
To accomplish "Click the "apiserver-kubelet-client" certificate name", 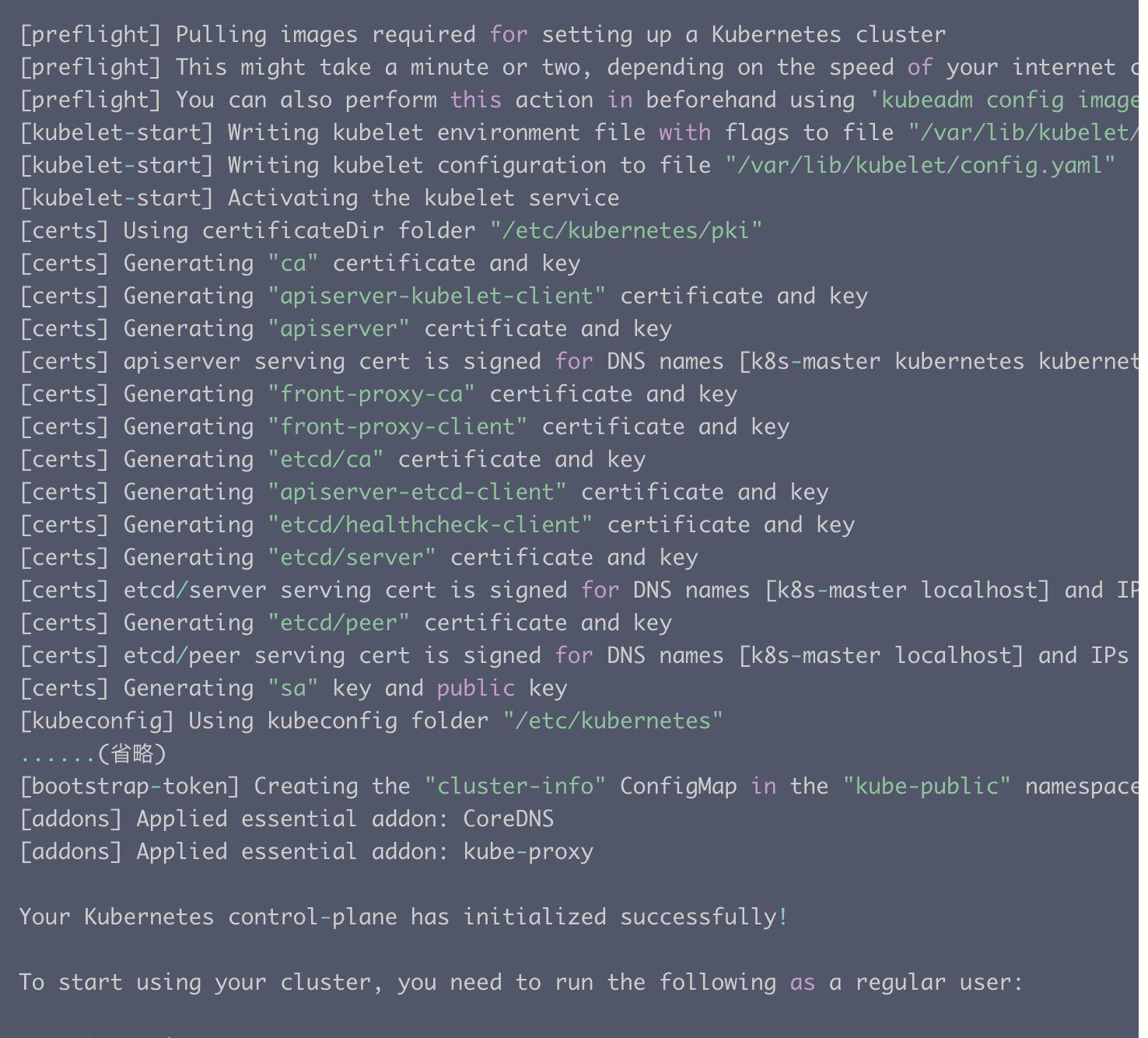I will pyautogui.click(x=436, y=296).
